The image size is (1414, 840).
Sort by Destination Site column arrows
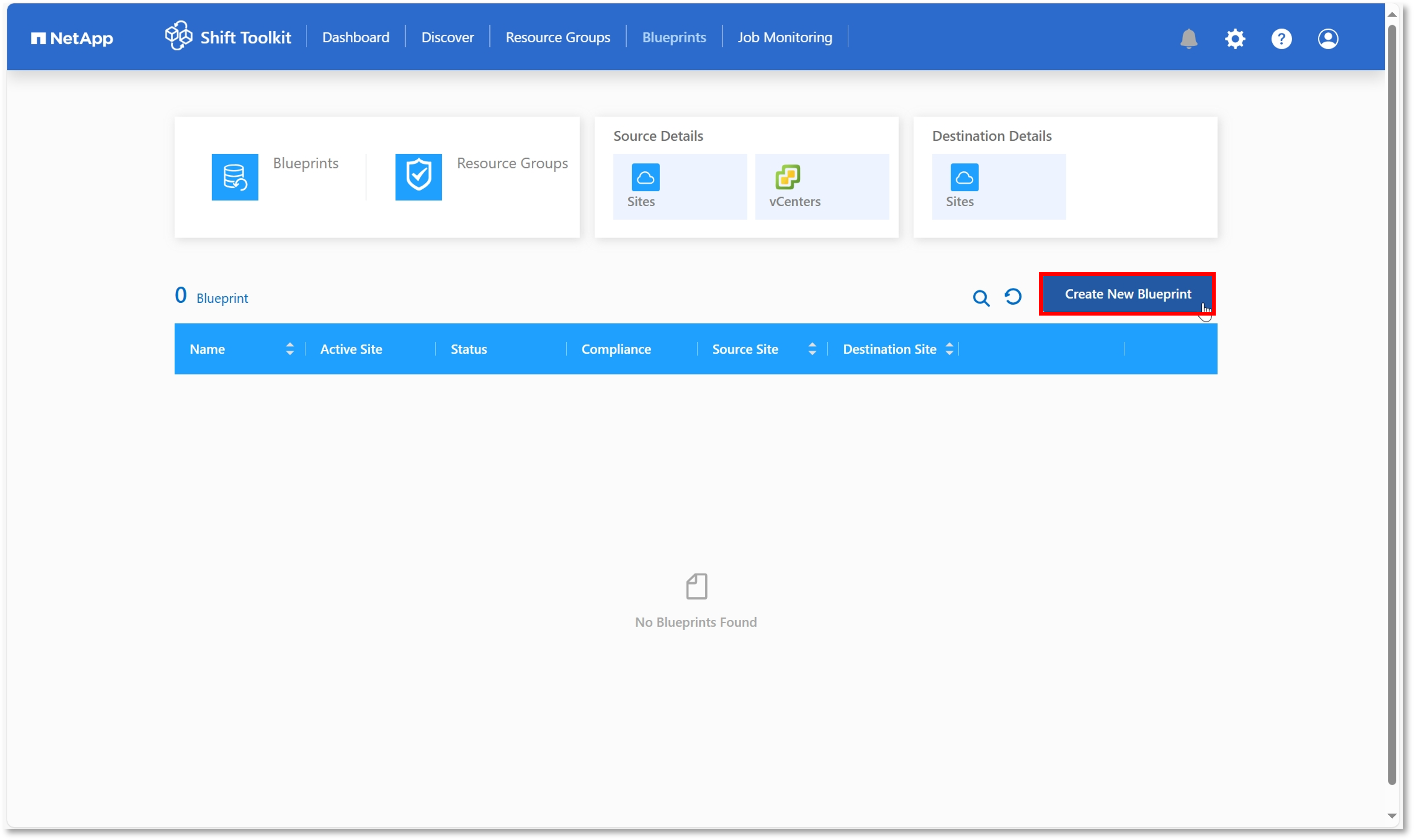[949, 349]
